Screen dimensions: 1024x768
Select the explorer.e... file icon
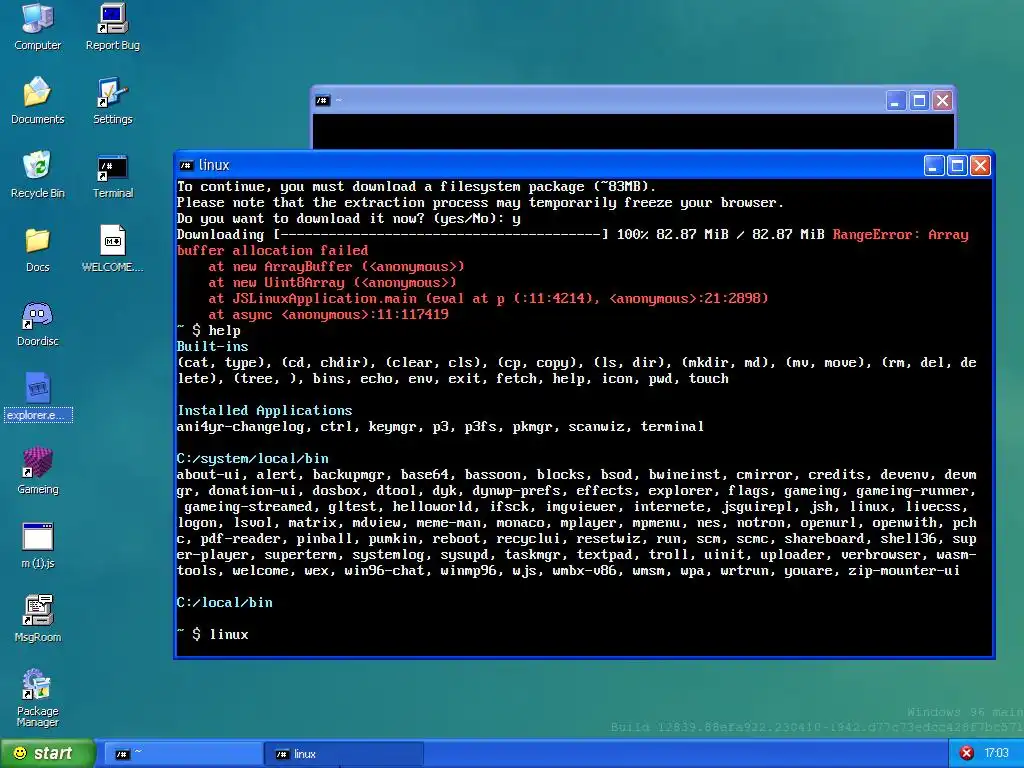[x=38, y=396]
